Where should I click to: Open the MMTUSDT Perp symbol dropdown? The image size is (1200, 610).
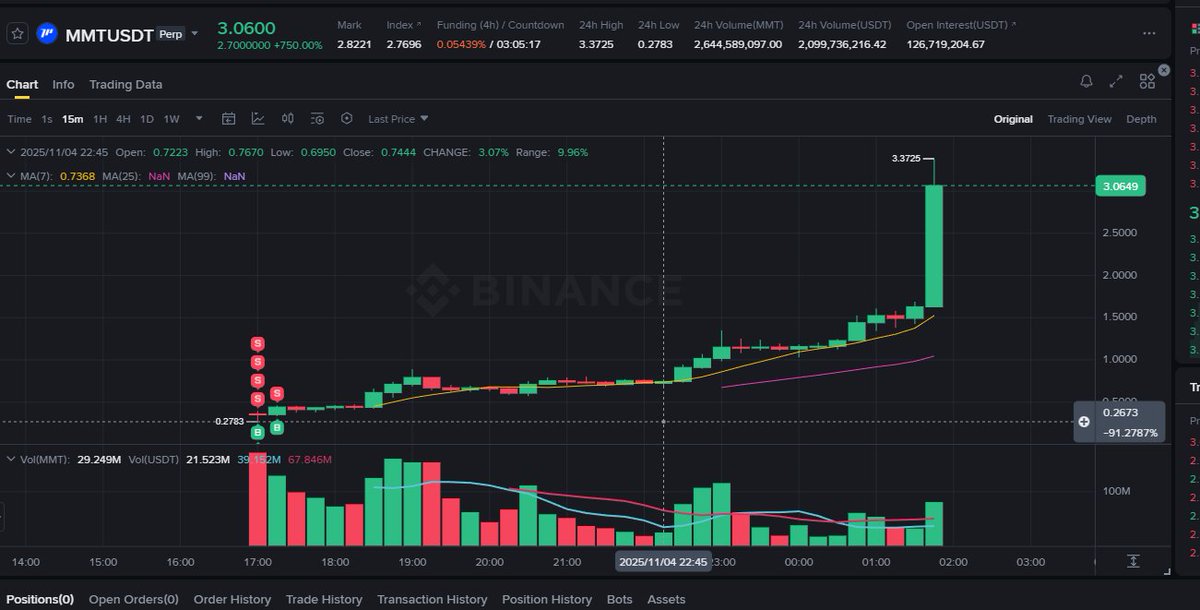tap(194, 33)
